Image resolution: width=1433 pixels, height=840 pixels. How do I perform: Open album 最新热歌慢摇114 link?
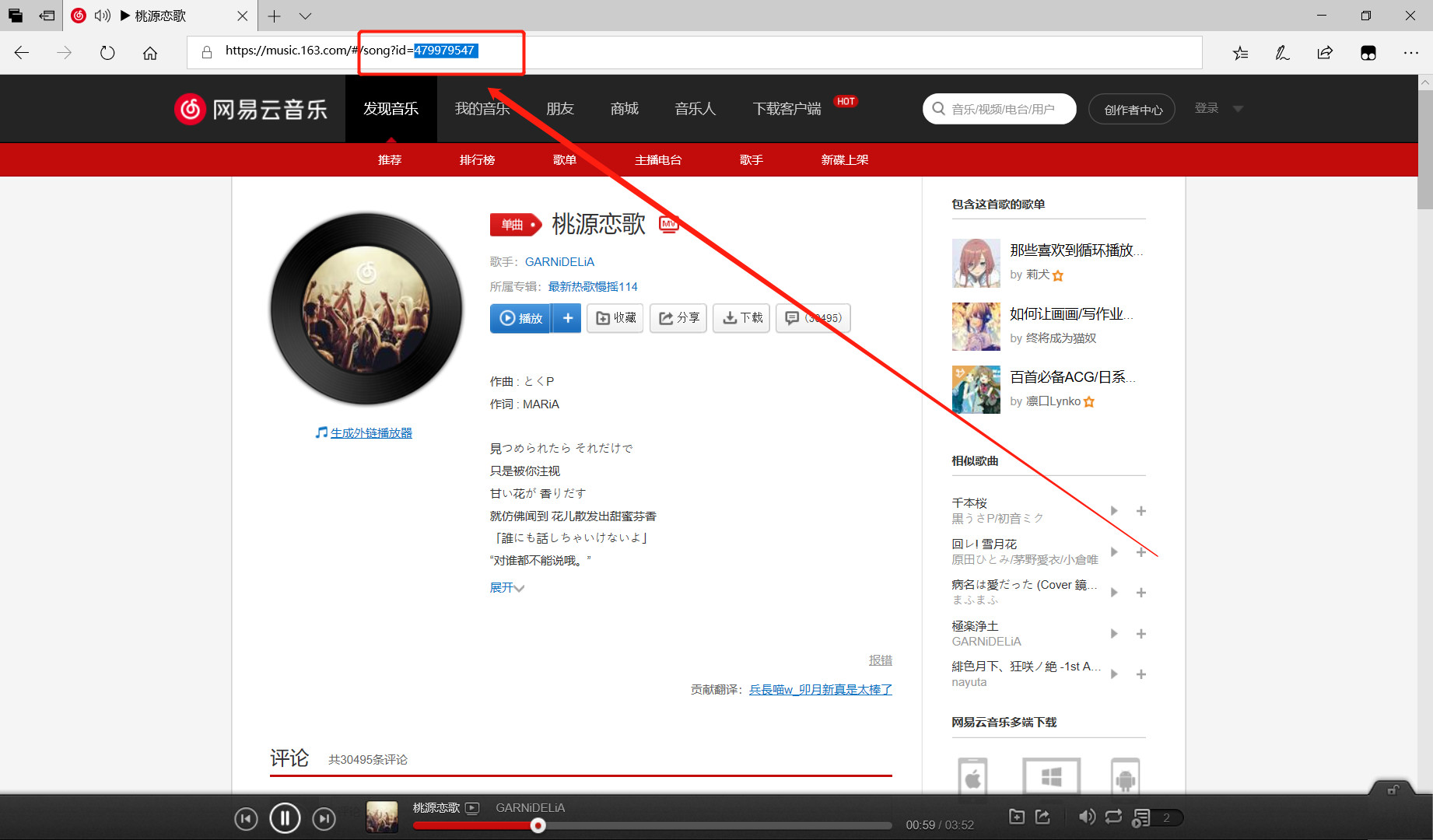click(593, 287)
